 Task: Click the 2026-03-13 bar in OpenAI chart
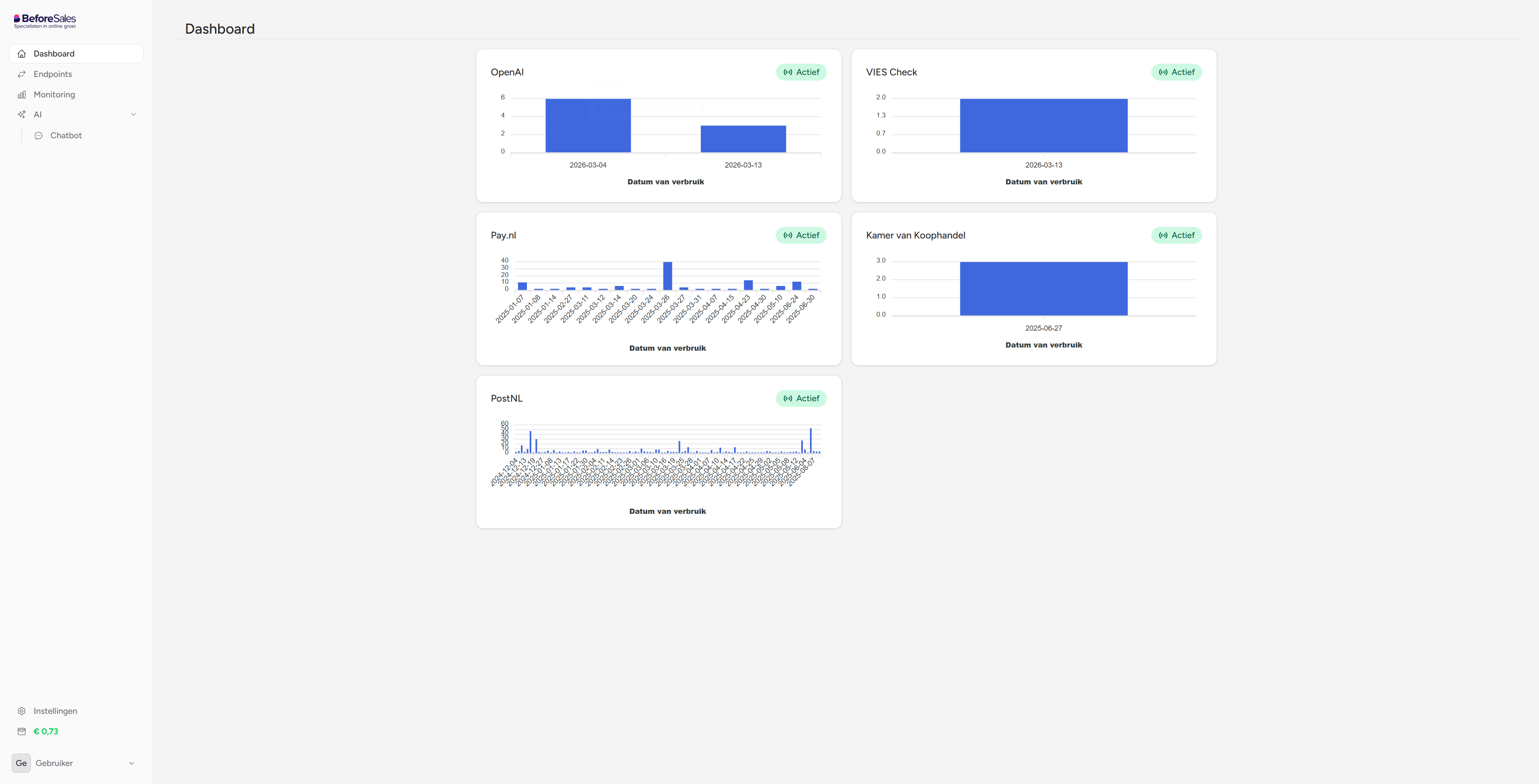pos(743,139)
